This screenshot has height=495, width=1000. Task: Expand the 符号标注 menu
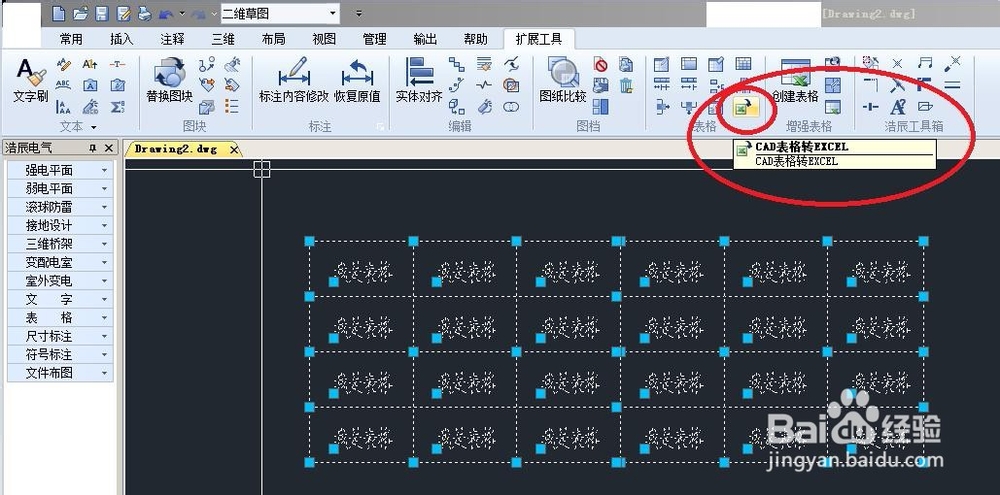pyautogui.click(x=60, y=355)
